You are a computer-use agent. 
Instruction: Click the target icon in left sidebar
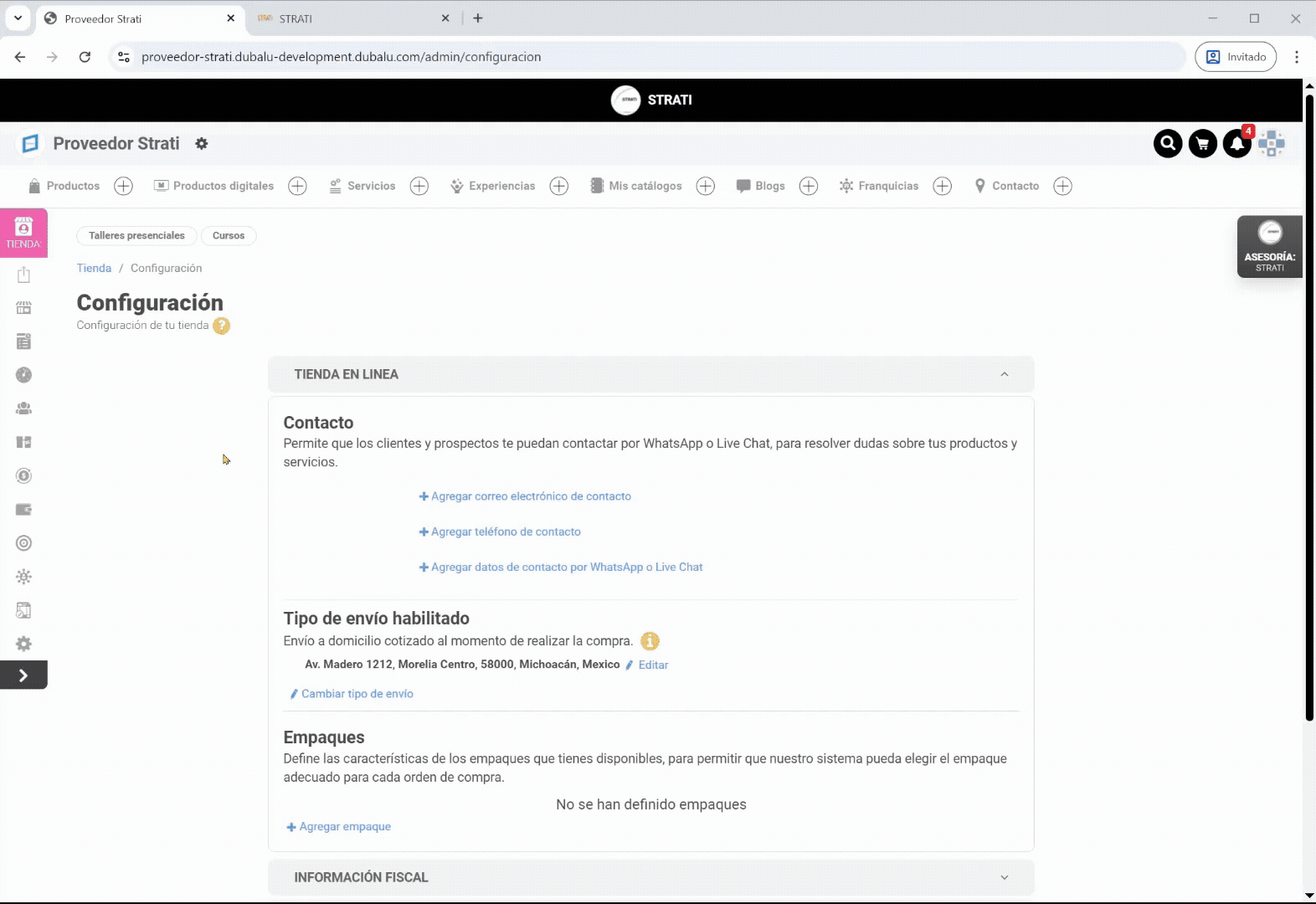pyautogui.click(x=23, y=543)
